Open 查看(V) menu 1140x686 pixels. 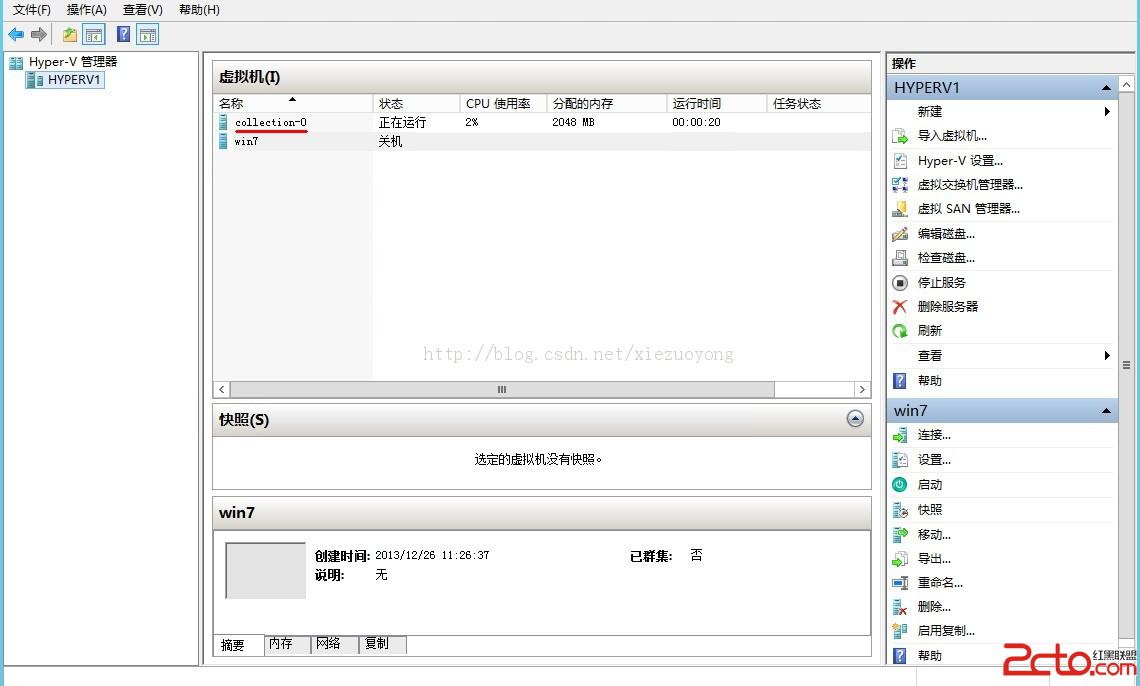click(142, 9)
